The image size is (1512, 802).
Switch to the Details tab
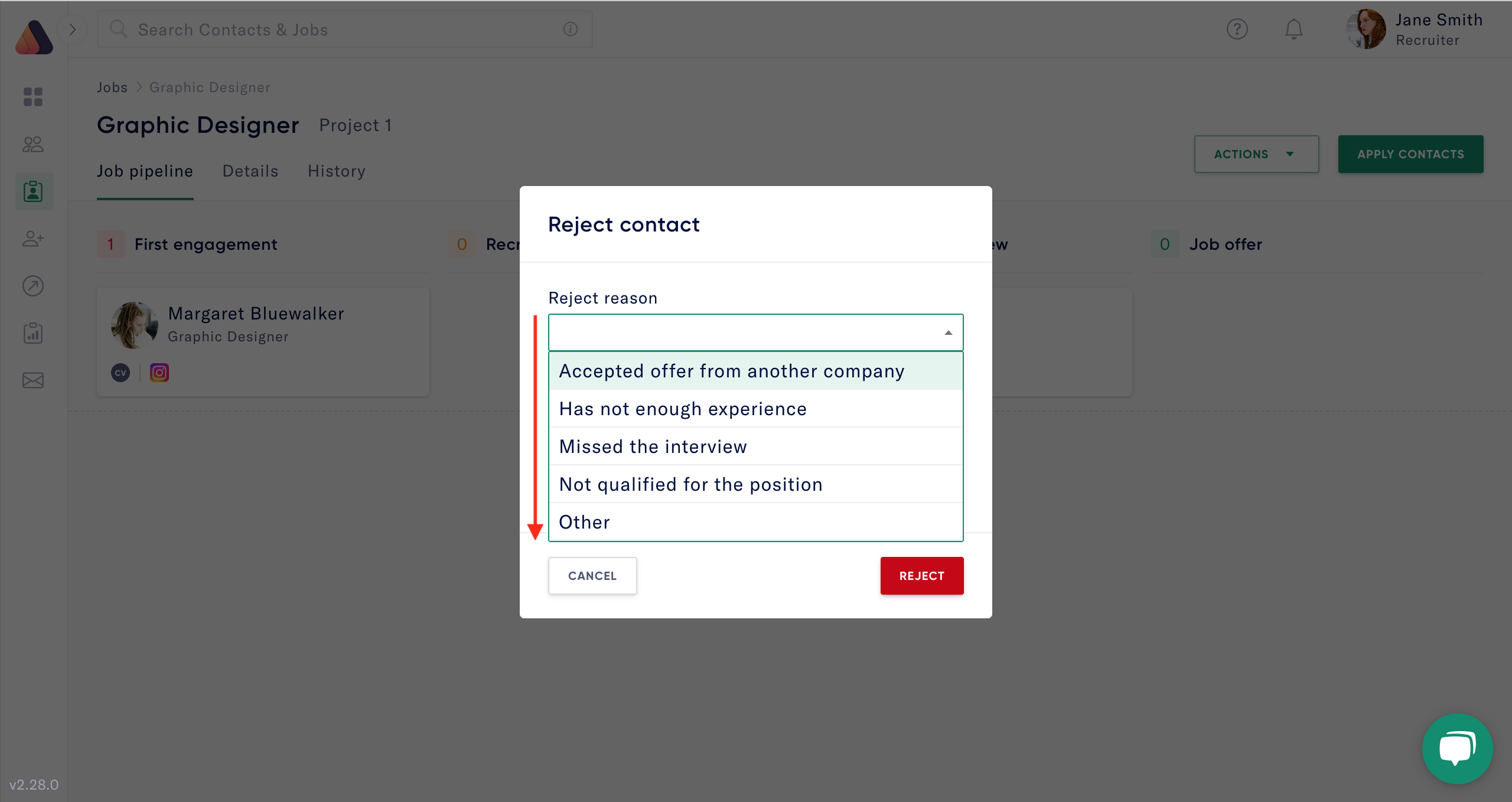click(250, 171)
